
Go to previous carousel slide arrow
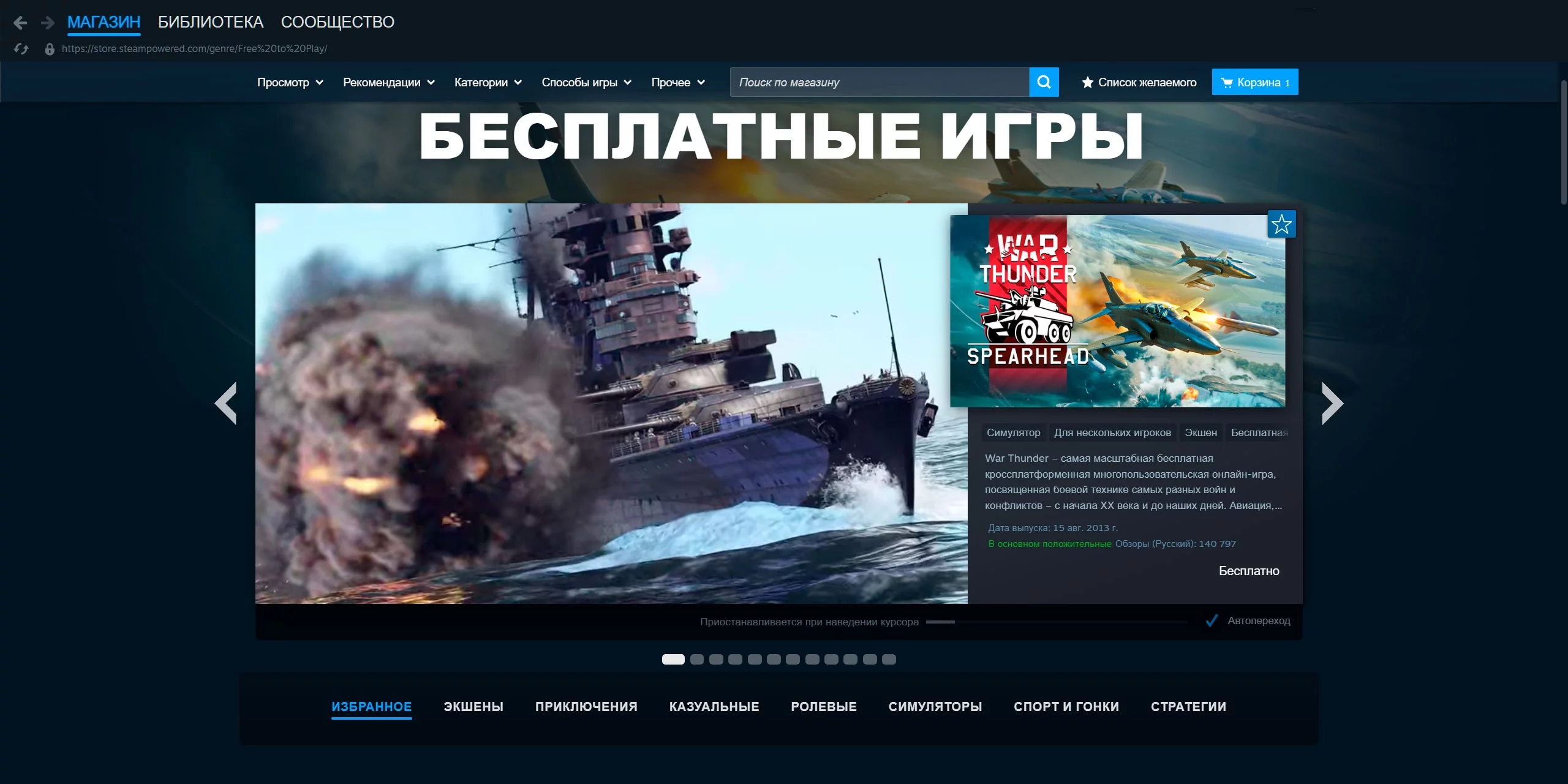[x=226, y=403]
